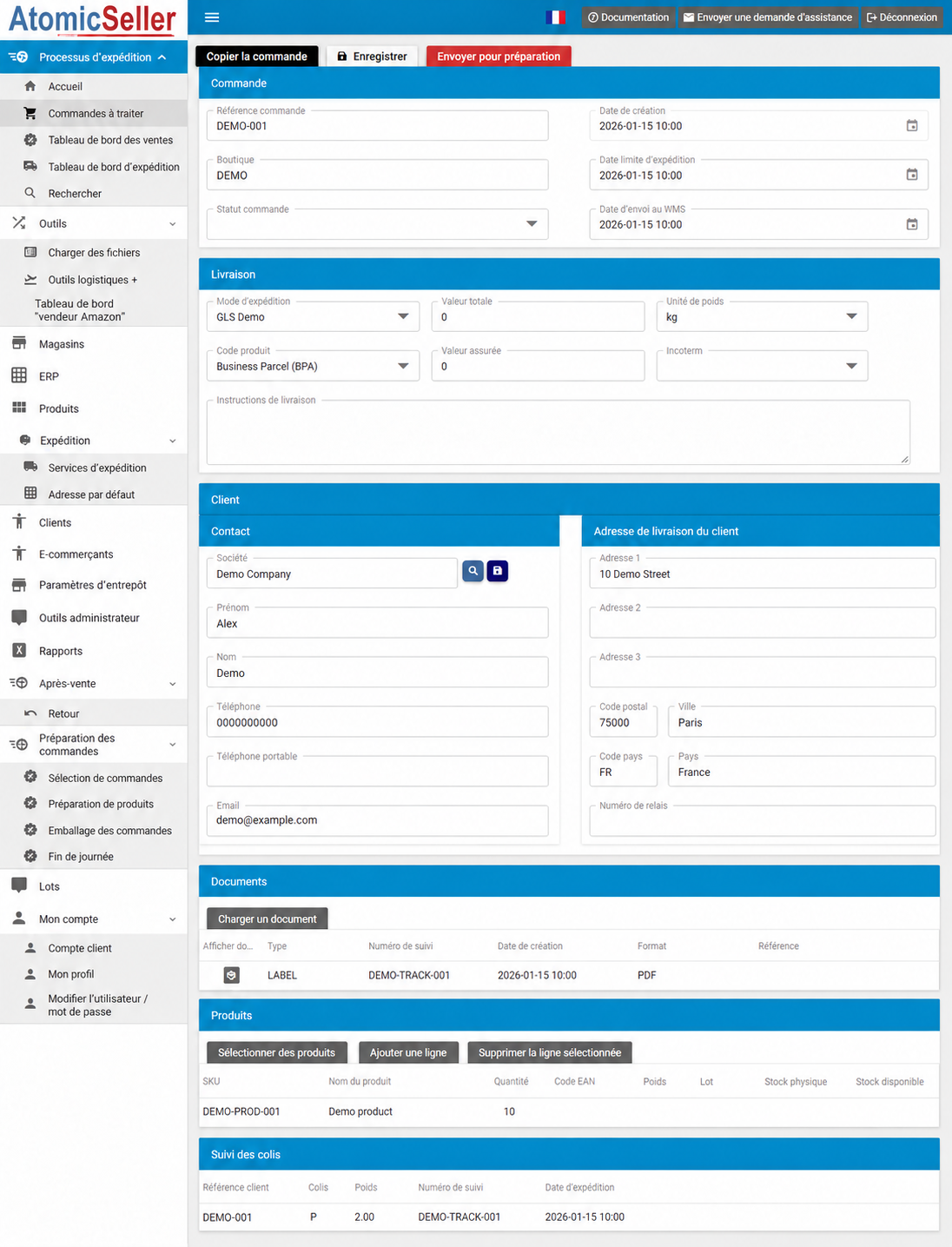Click the Clients person icon

[x=19, y=522]
